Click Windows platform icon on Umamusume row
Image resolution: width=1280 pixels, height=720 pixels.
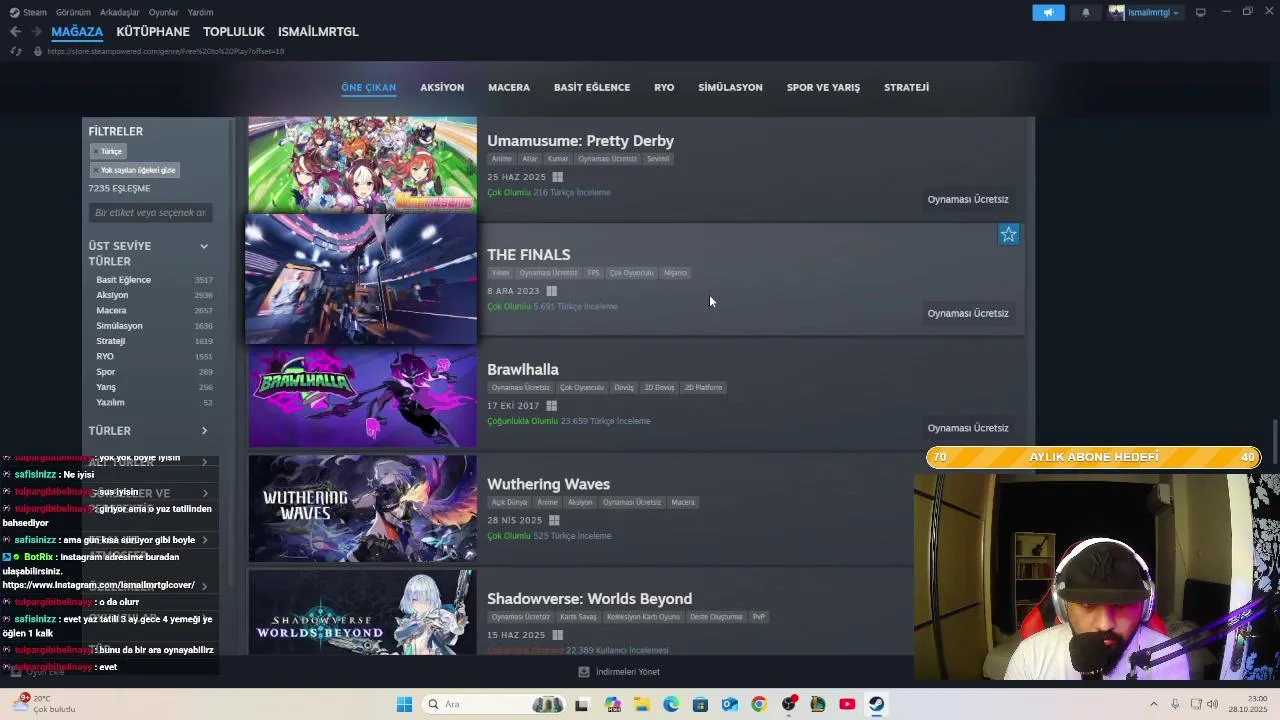tap(557, 177)
